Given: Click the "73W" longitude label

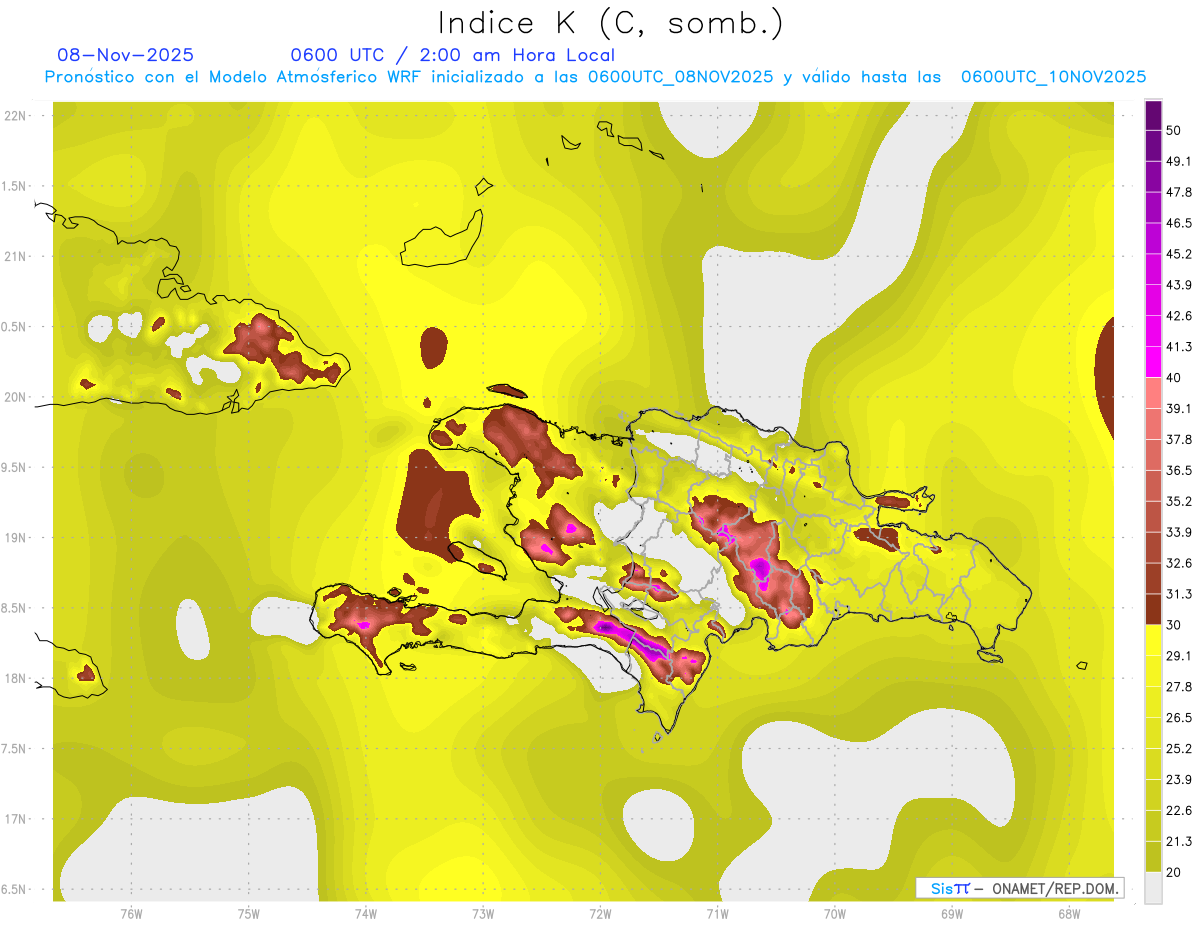Looking at the screenshot, I should click(x=483, y=914).
